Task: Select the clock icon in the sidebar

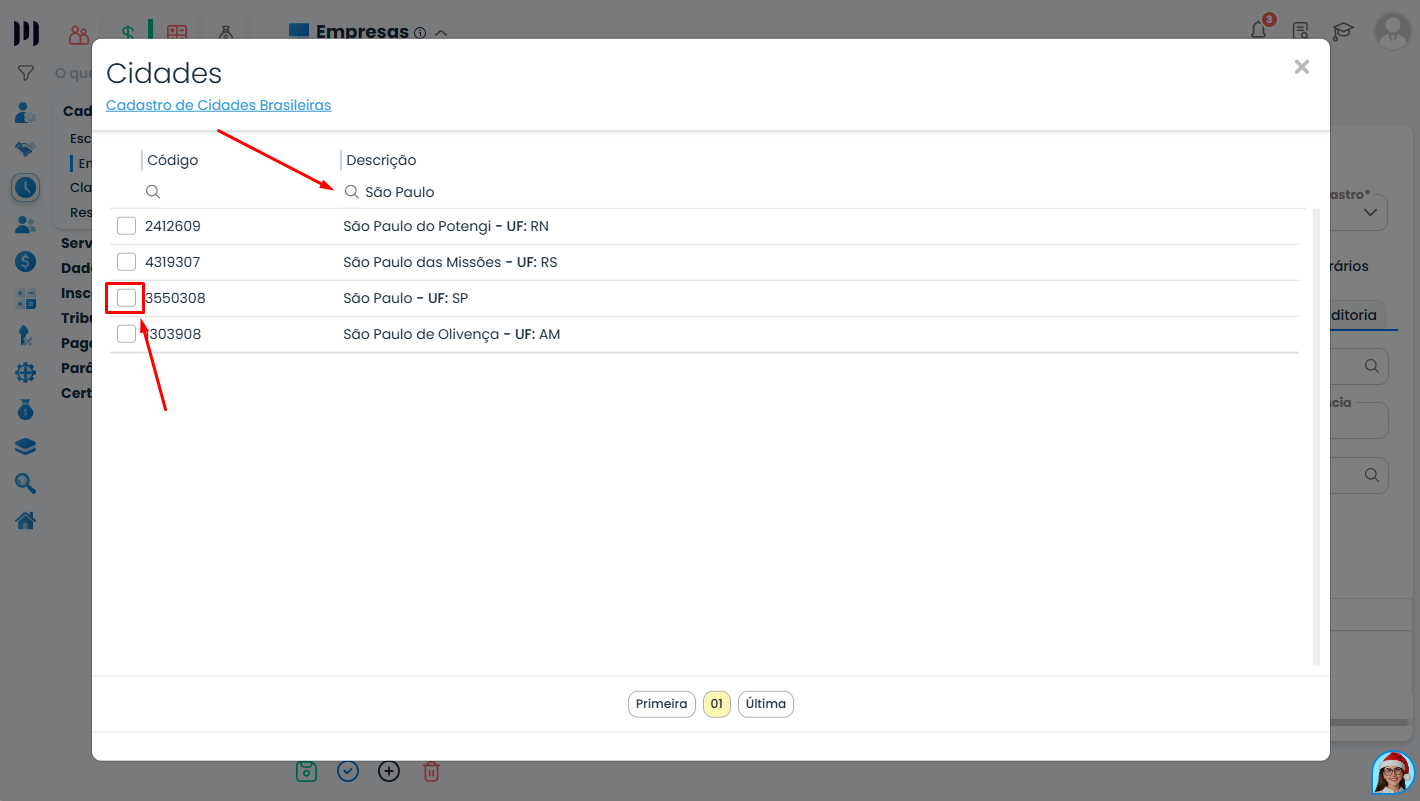Action: coord(26,187)
